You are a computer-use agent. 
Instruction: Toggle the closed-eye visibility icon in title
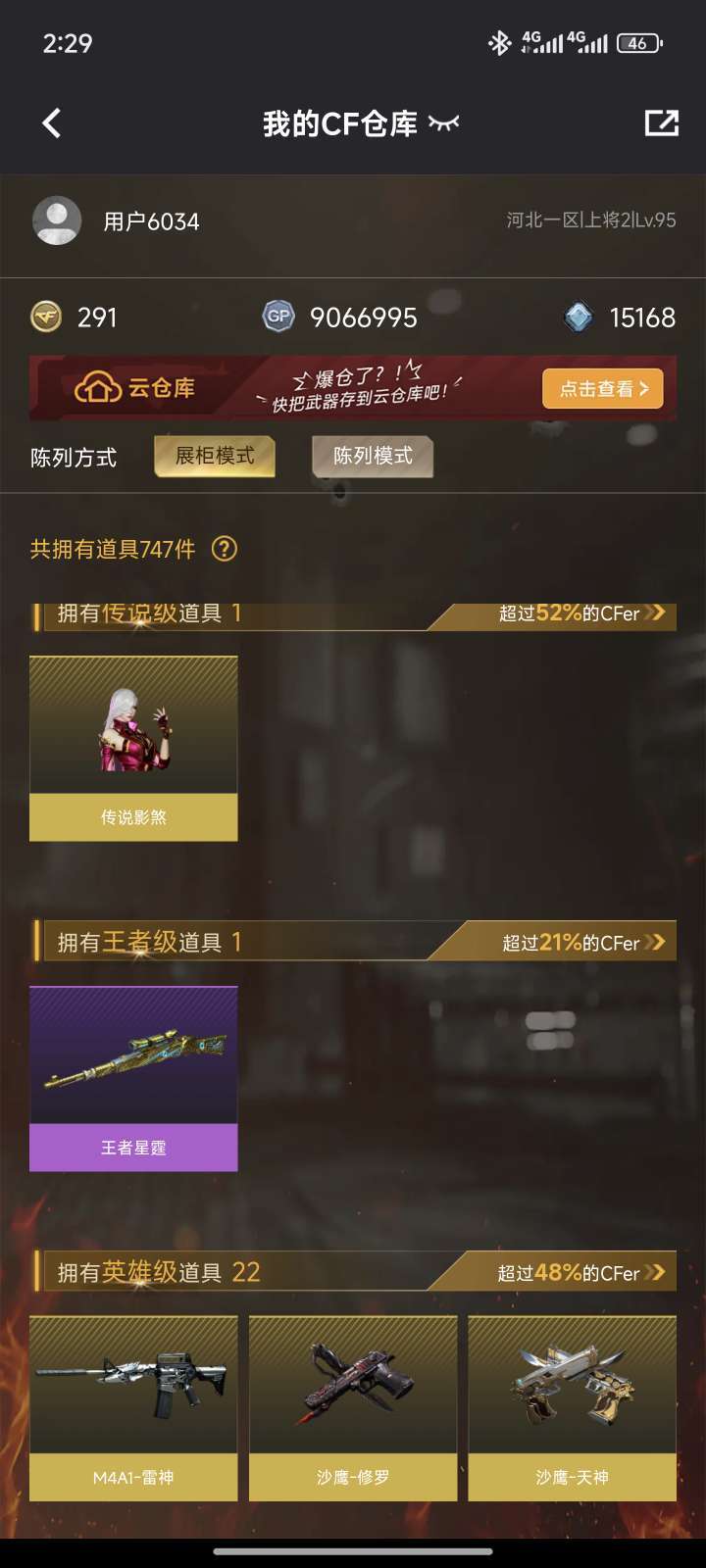[444, 123]
